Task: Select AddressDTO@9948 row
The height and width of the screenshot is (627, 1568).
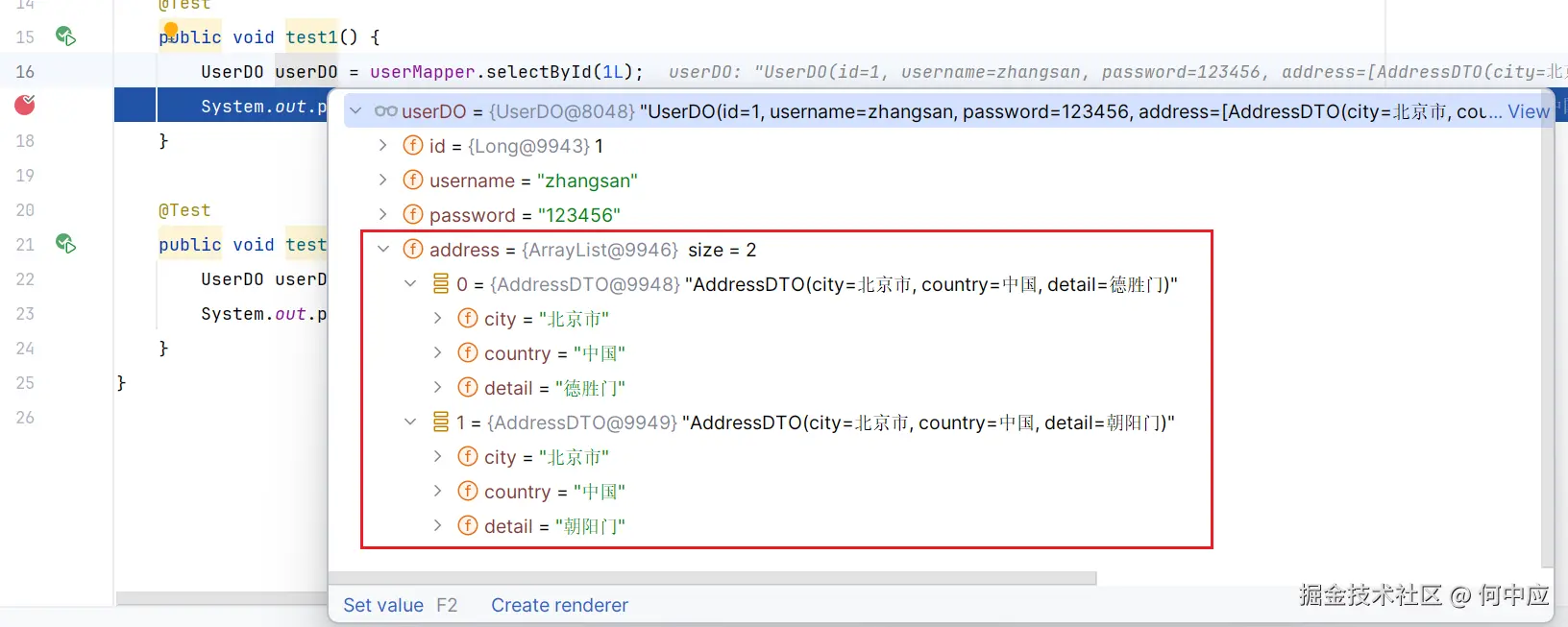Action: [x=942, y=284]
